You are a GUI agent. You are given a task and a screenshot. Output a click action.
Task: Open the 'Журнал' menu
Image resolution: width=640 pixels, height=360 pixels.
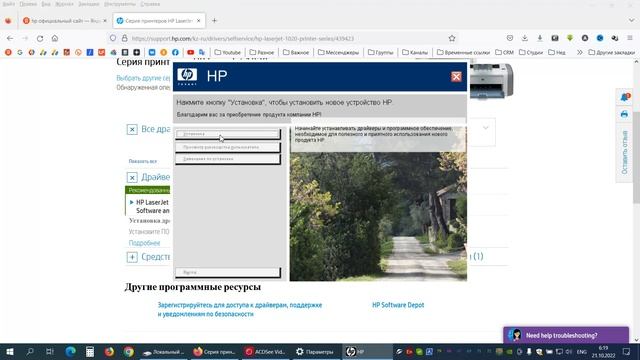64,4
